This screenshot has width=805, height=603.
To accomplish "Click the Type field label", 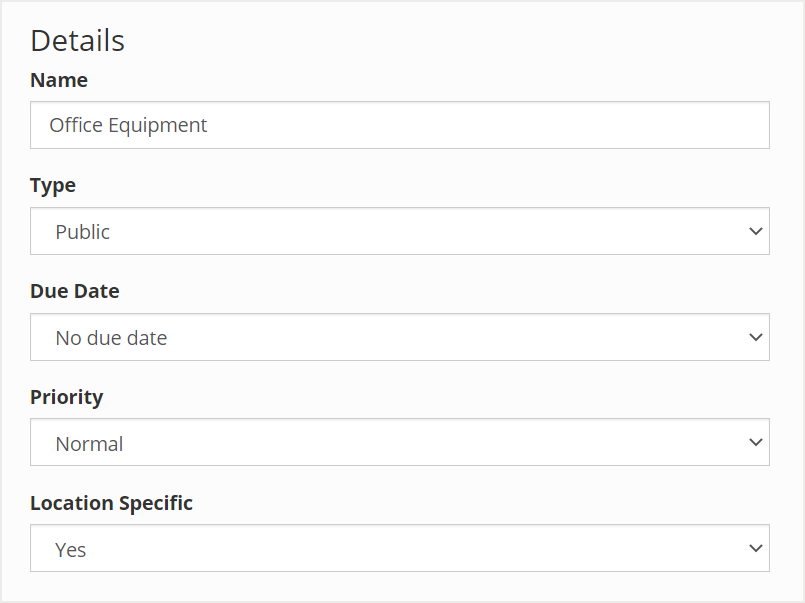I will point(53,185).
